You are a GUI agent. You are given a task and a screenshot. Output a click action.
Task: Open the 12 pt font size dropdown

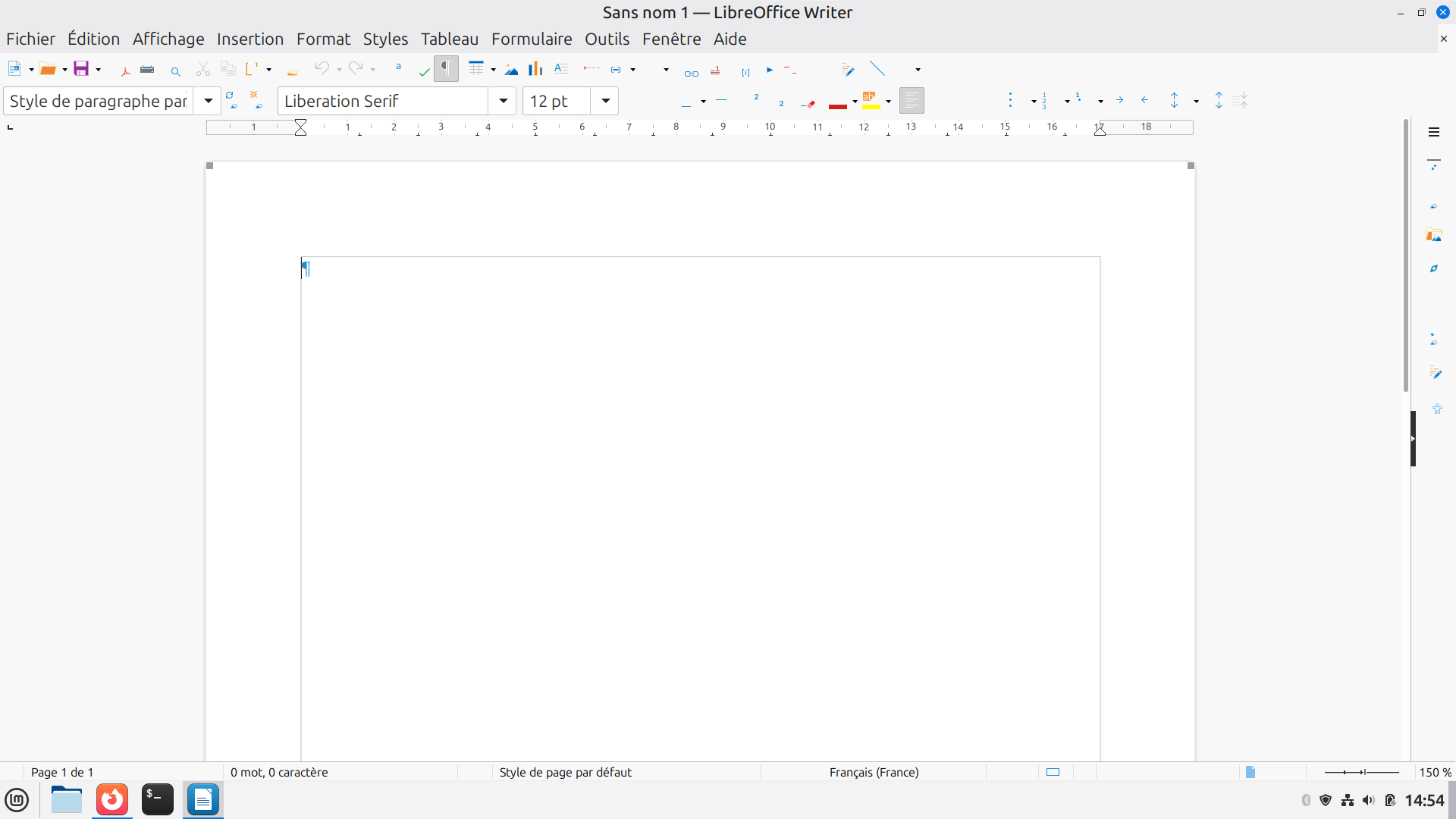point(605,101)
